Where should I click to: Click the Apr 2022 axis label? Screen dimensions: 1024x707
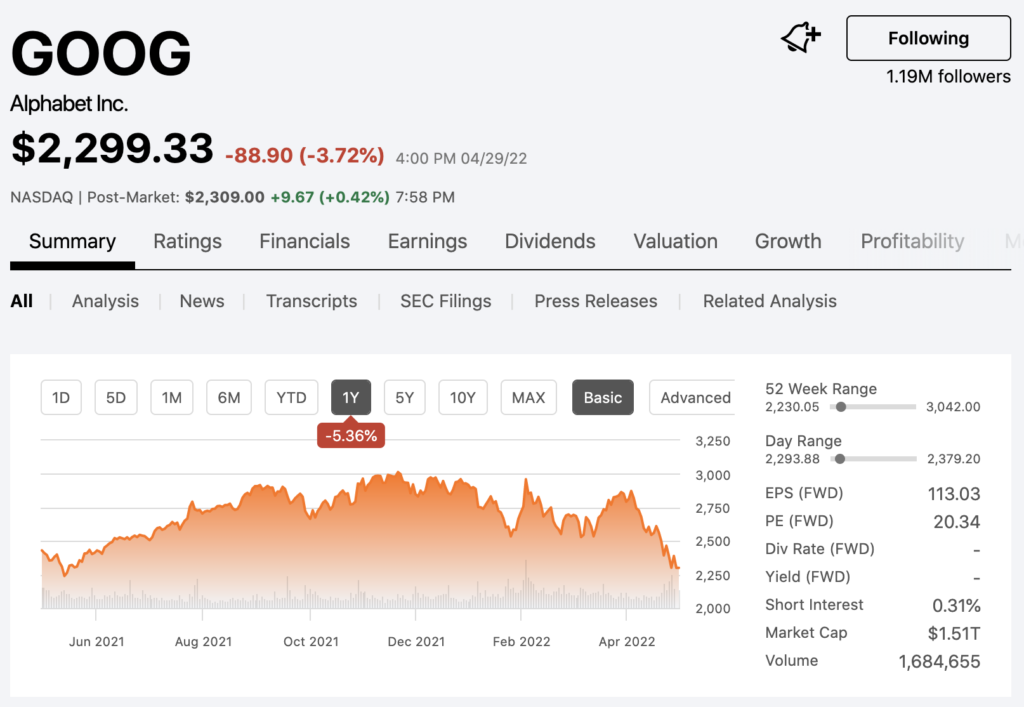tap(626, 642)
